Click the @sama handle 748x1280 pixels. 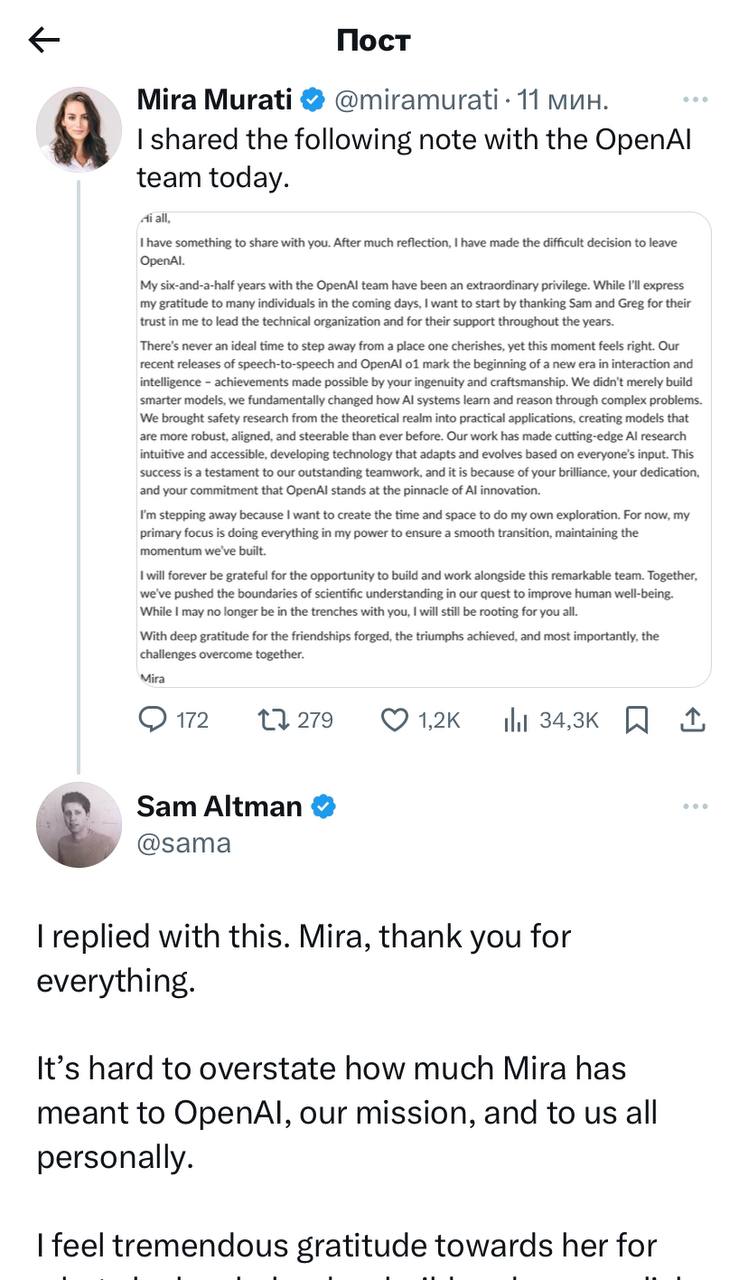[184, 843]
